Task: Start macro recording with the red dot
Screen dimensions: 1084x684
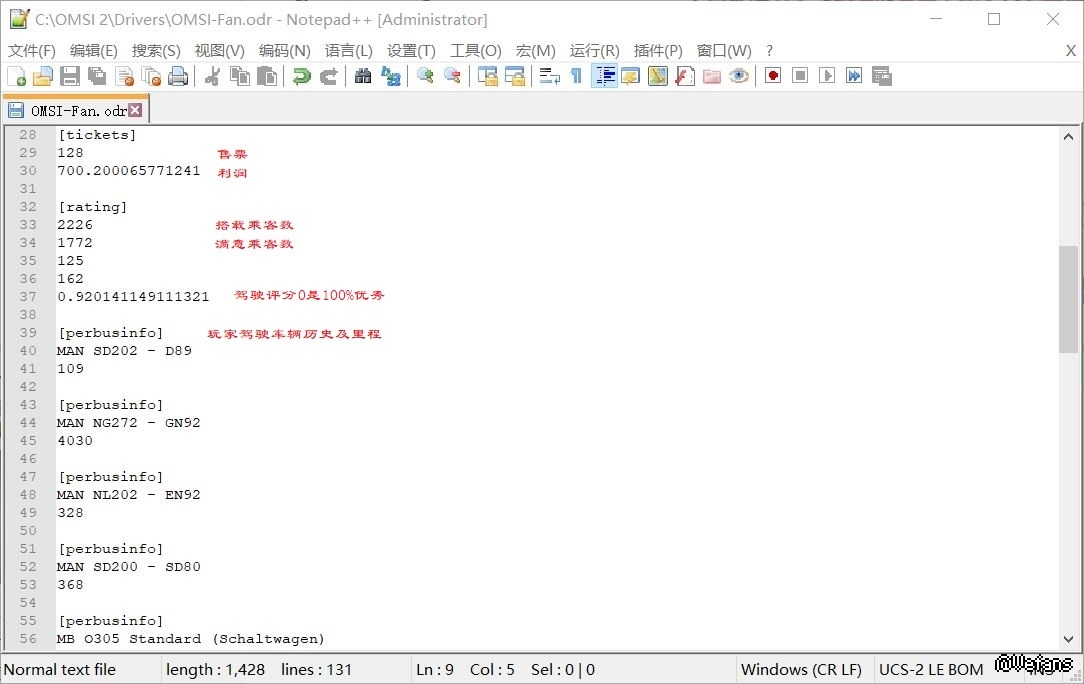Action: [773, 76]
